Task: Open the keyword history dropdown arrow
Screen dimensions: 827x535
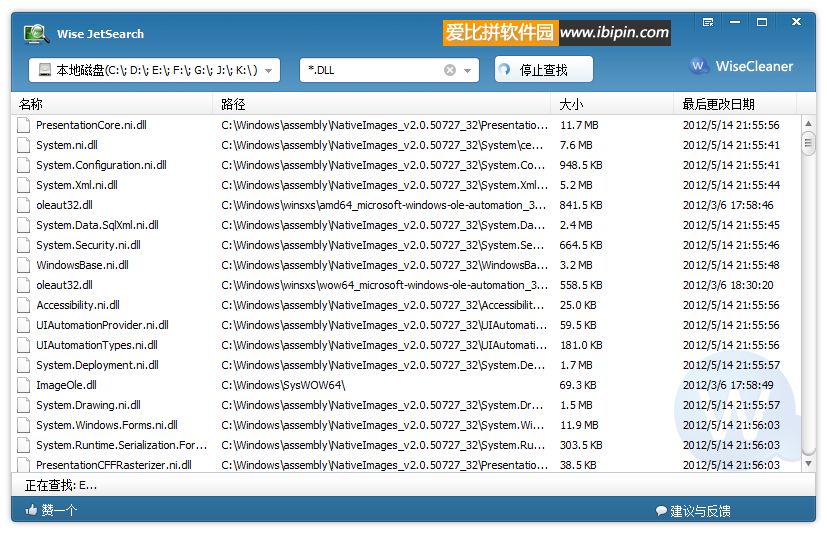Action: click(467, 70)
